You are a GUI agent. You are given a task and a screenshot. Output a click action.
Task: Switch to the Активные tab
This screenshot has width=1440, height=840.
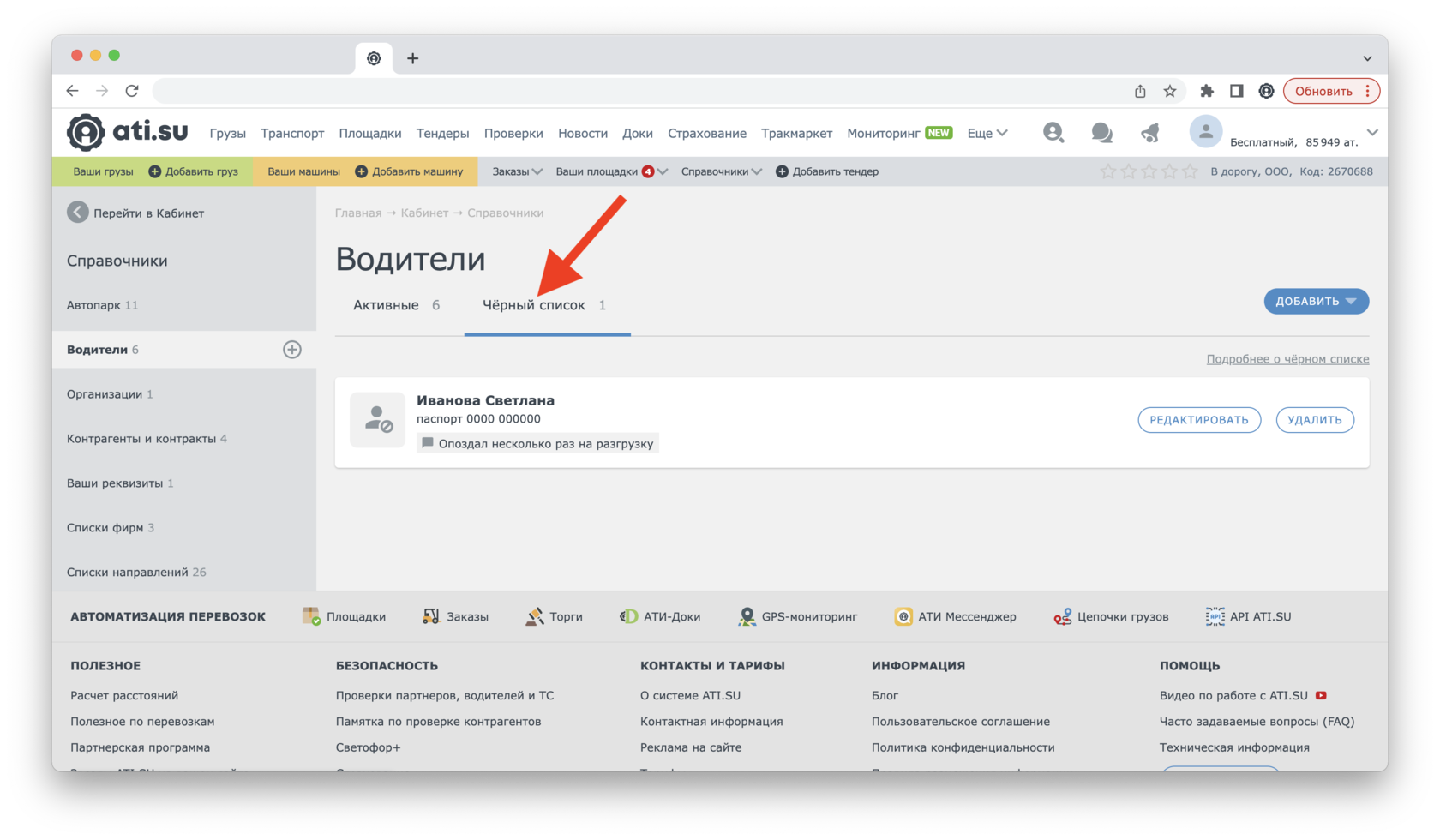[396, 305]
